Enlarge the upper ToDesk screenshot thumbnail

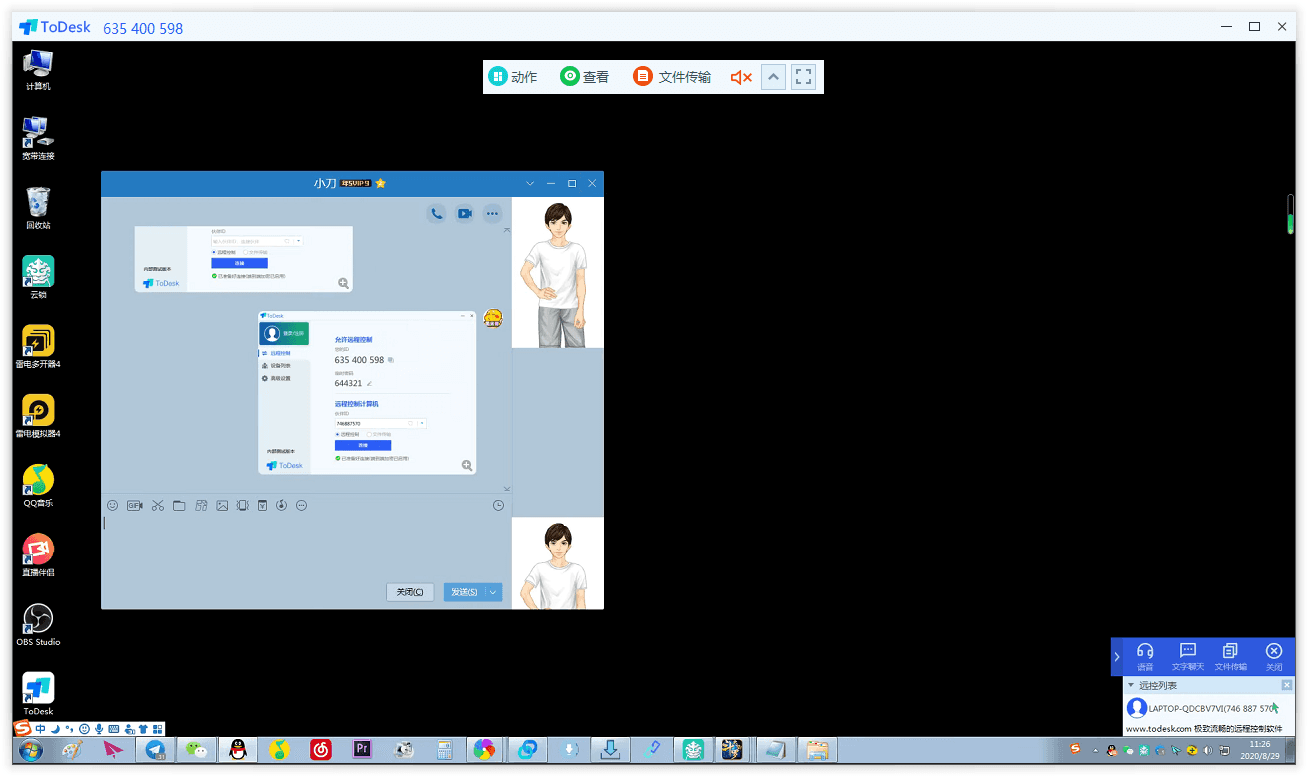(344, 283)
